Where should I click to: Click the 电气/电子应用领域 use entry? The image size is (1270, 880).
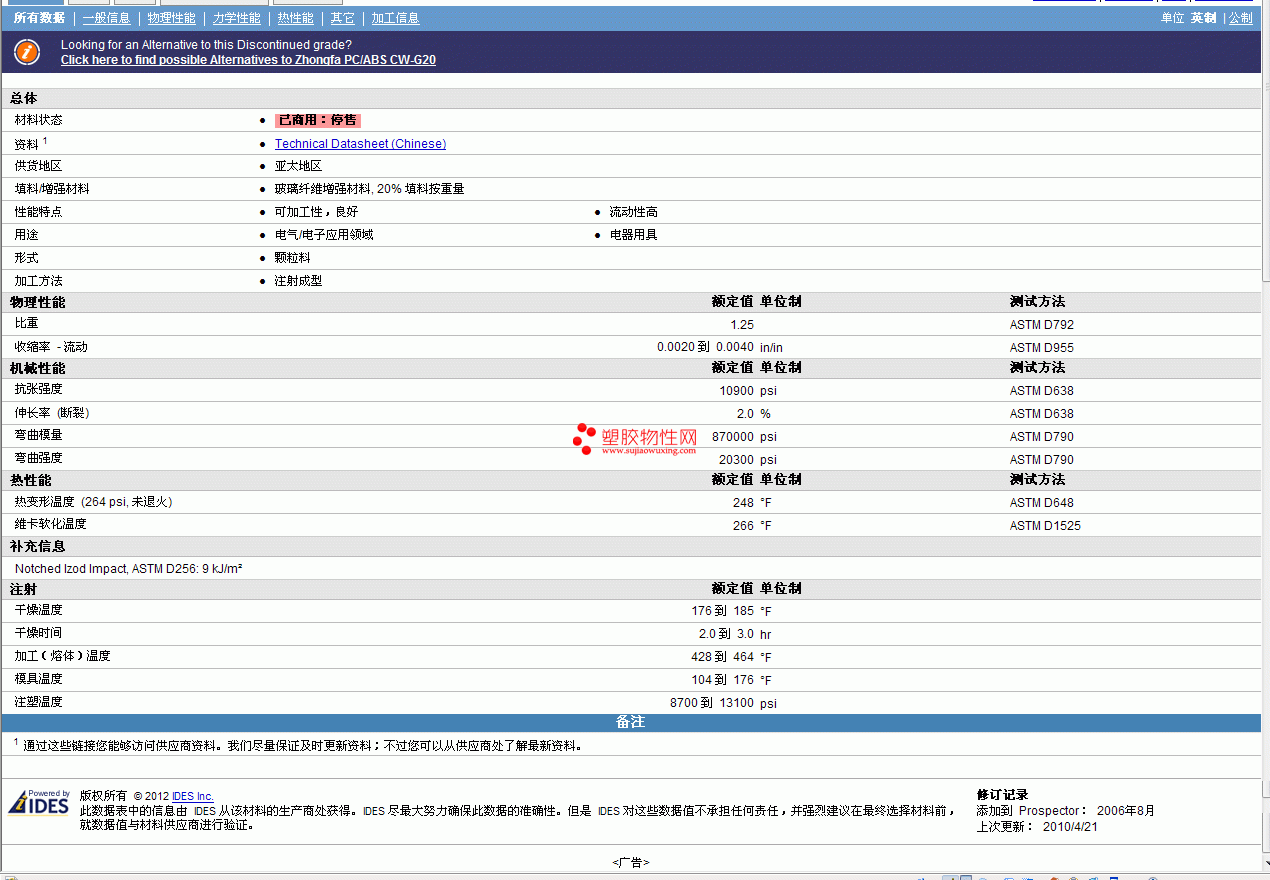tap(324, 235)
